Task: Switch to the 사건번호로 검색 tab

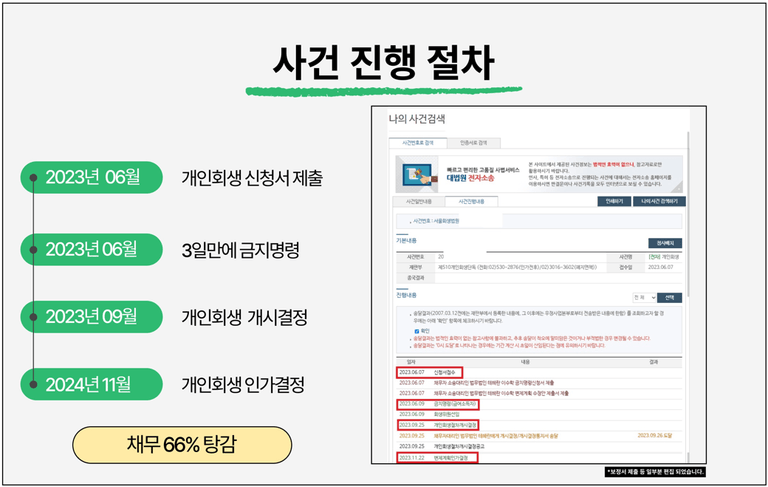Action: coord(416,143)
